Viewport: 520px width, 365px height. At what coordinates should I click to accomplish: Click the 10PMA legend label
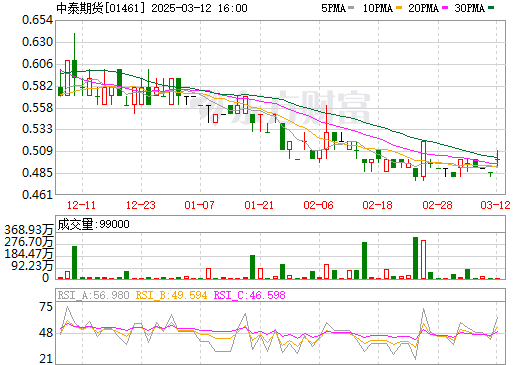378,8
